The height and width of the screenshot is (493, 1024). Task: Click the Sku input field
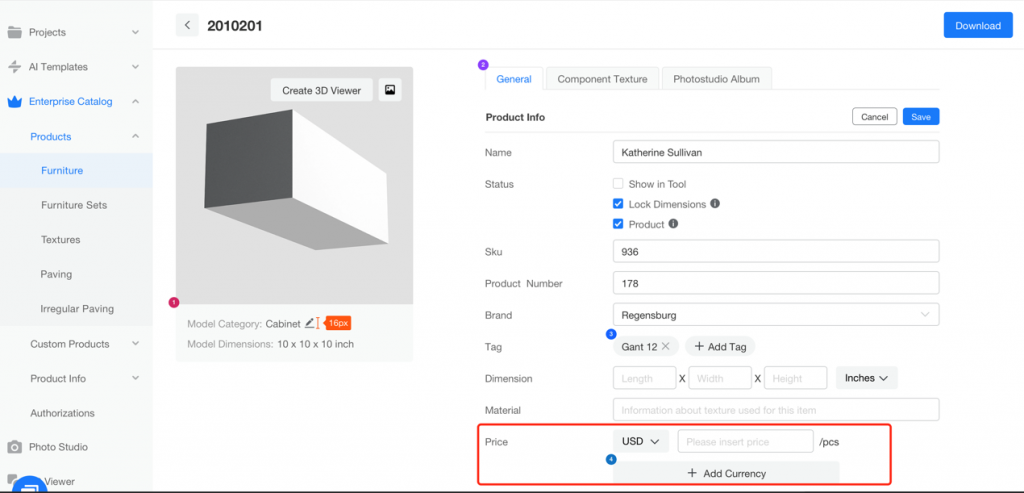775,251
